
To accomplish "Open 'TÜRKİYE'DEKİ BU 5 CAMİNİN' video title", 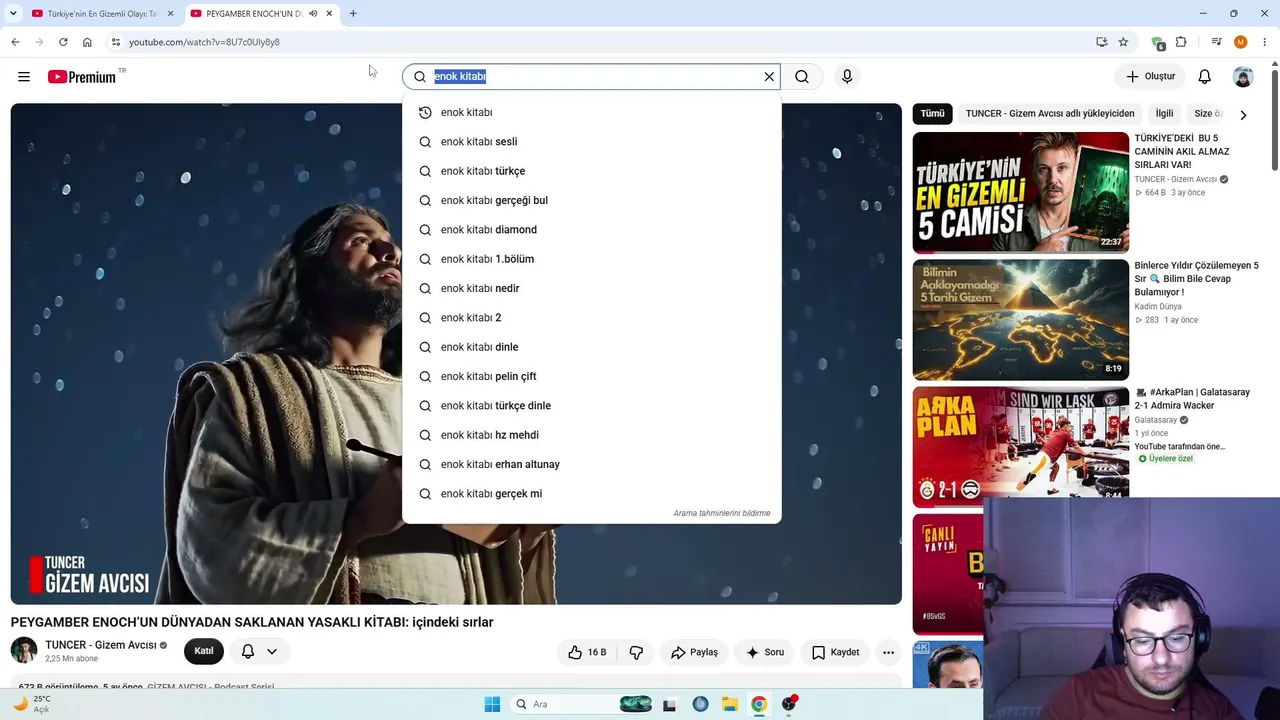I will [x=1182, y=151].
